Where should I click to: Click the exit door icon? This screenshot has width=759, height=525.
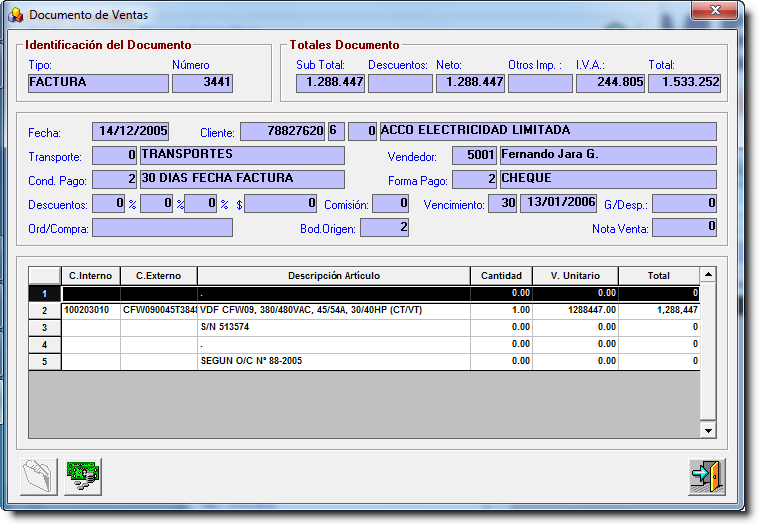(x=707, y=477)
